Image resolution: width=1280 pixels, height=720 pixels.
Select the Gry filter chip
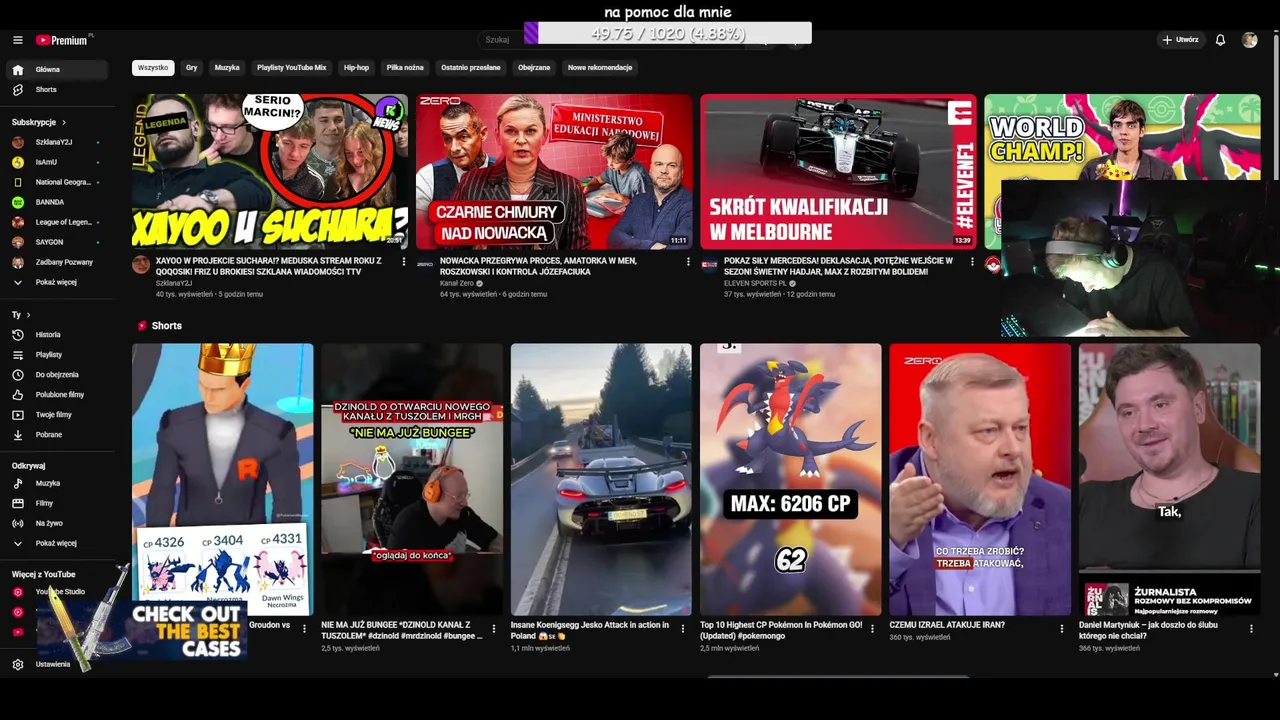point(192,68)
